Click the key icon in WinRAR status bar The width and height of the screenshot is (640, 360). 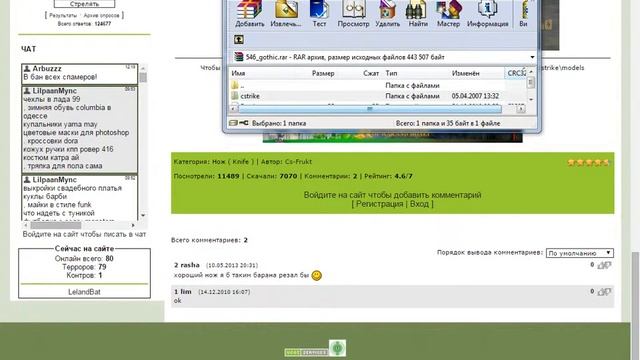pyautogui.click(x=244, y=123)
